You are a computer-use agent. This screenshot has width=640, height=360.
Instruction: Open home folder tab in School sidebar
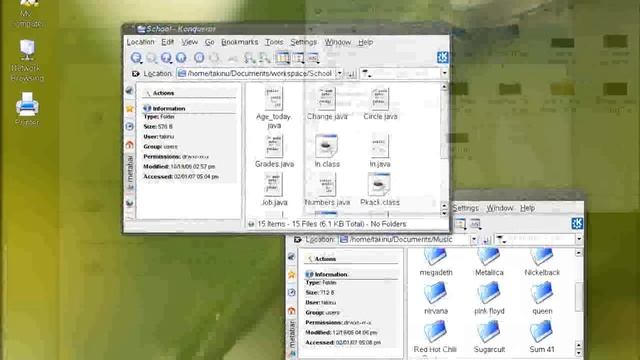point(130,144)
